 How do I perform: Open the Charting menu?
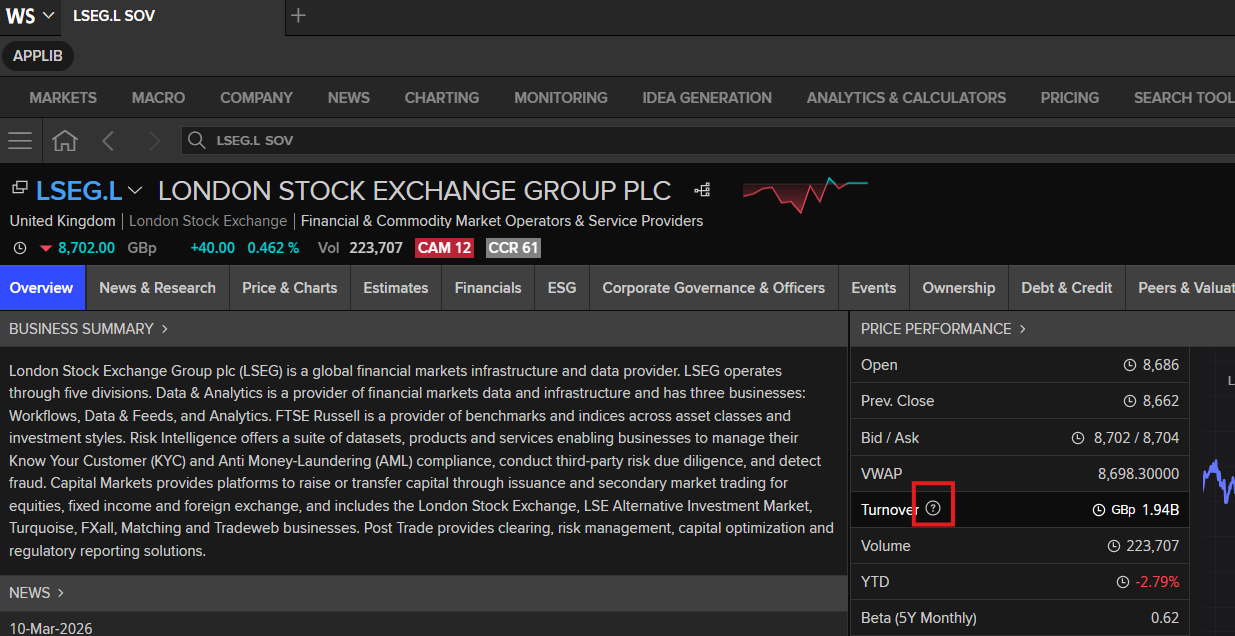442,97
